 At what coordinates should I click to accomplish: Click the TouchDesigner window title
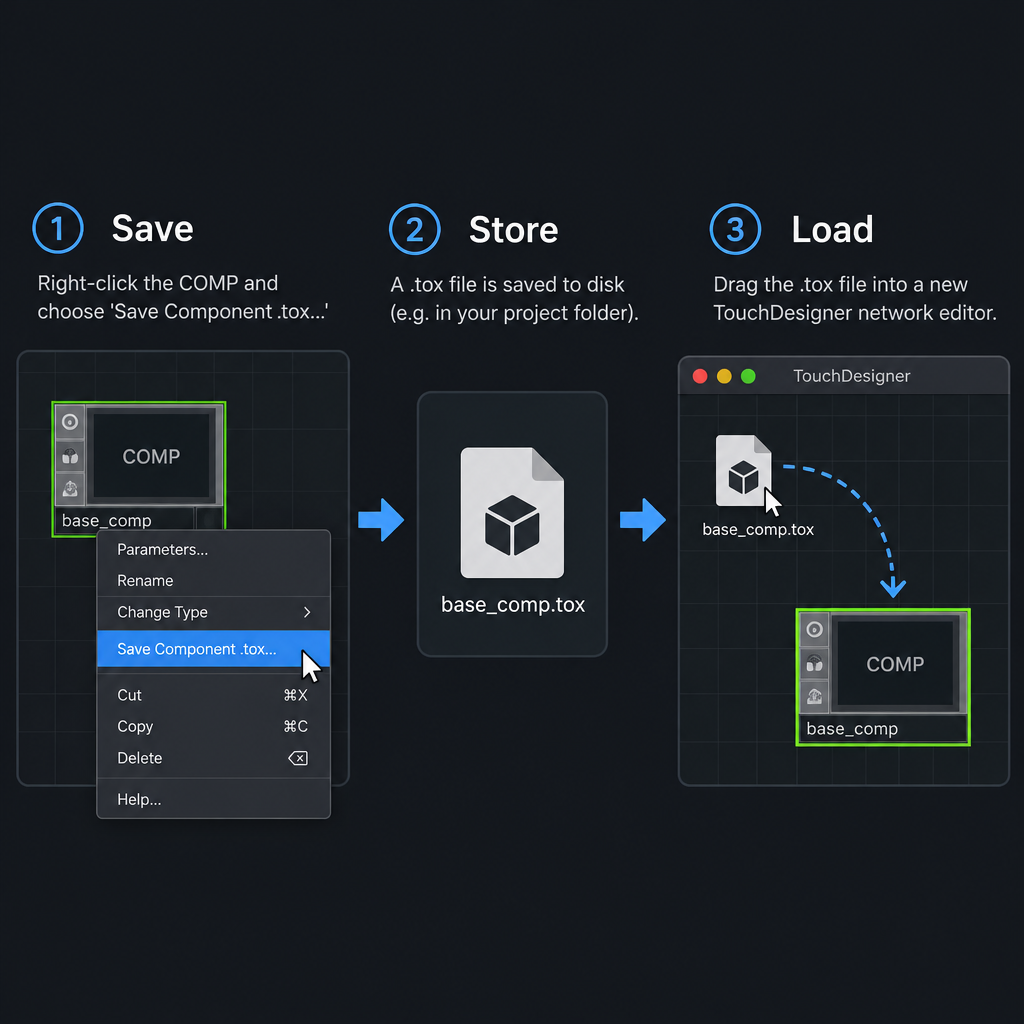(x=852, y=376)
